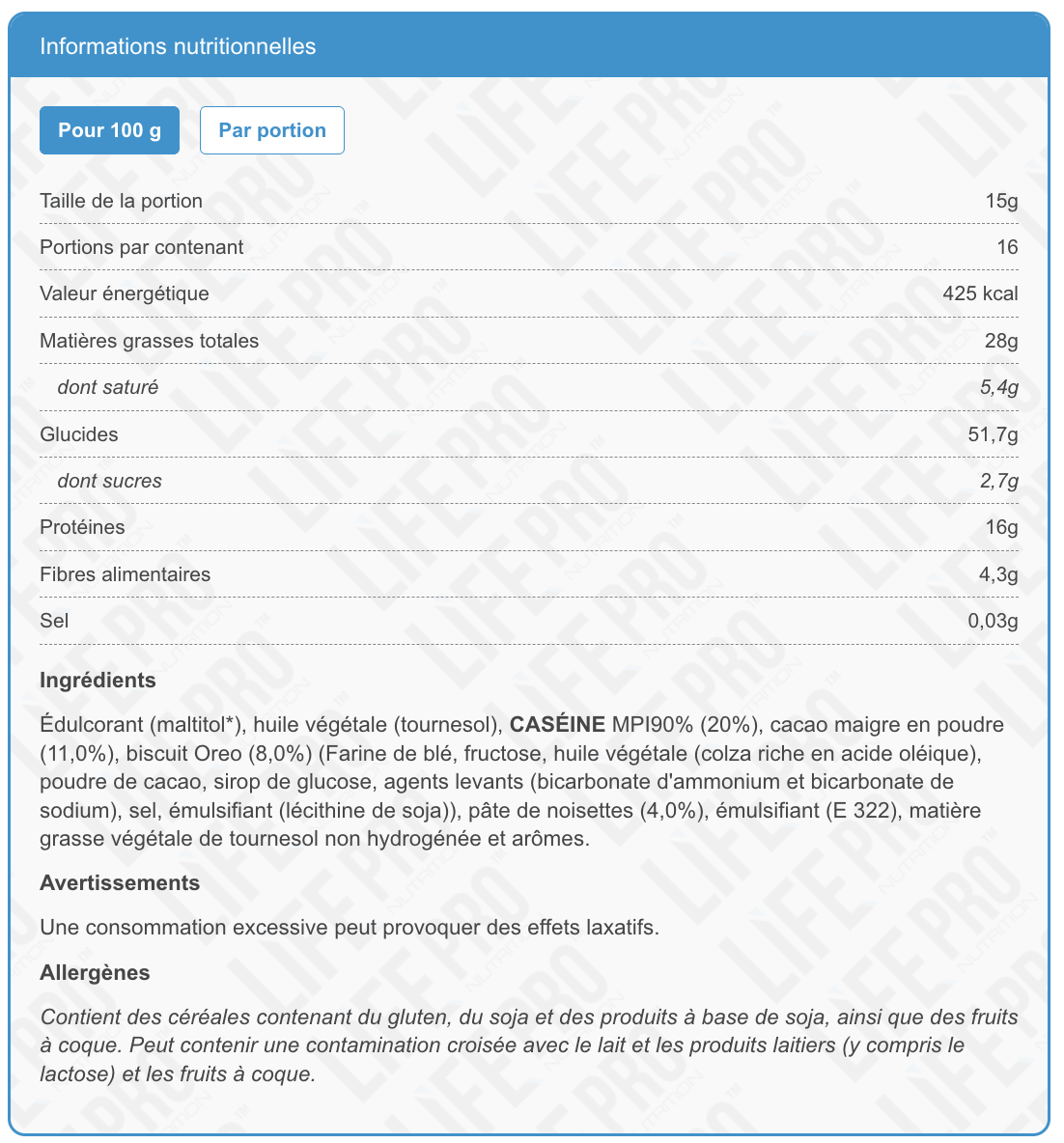Click the 'Taille de la portion' row label
Screen dimensions: 1064x1143
click(x=121, y=201)
